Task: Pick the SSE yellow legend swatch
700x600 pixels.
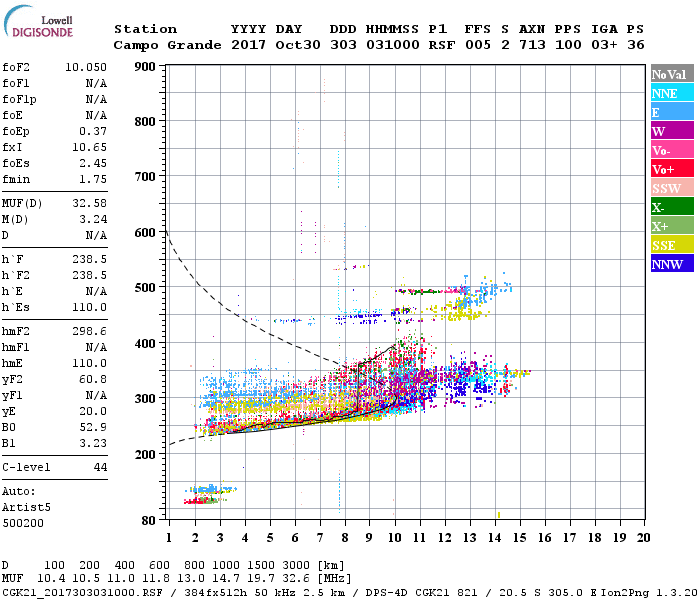Action: 671,245
